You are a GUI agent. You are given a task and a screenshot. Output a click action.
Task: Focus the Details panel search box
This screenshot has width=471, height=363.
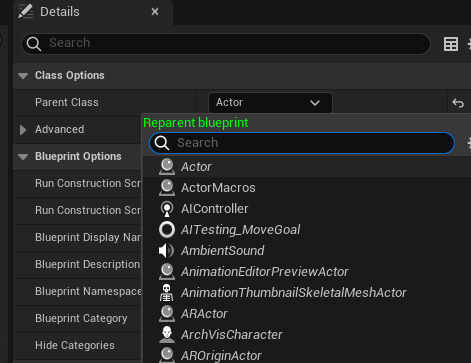point(226,43)
